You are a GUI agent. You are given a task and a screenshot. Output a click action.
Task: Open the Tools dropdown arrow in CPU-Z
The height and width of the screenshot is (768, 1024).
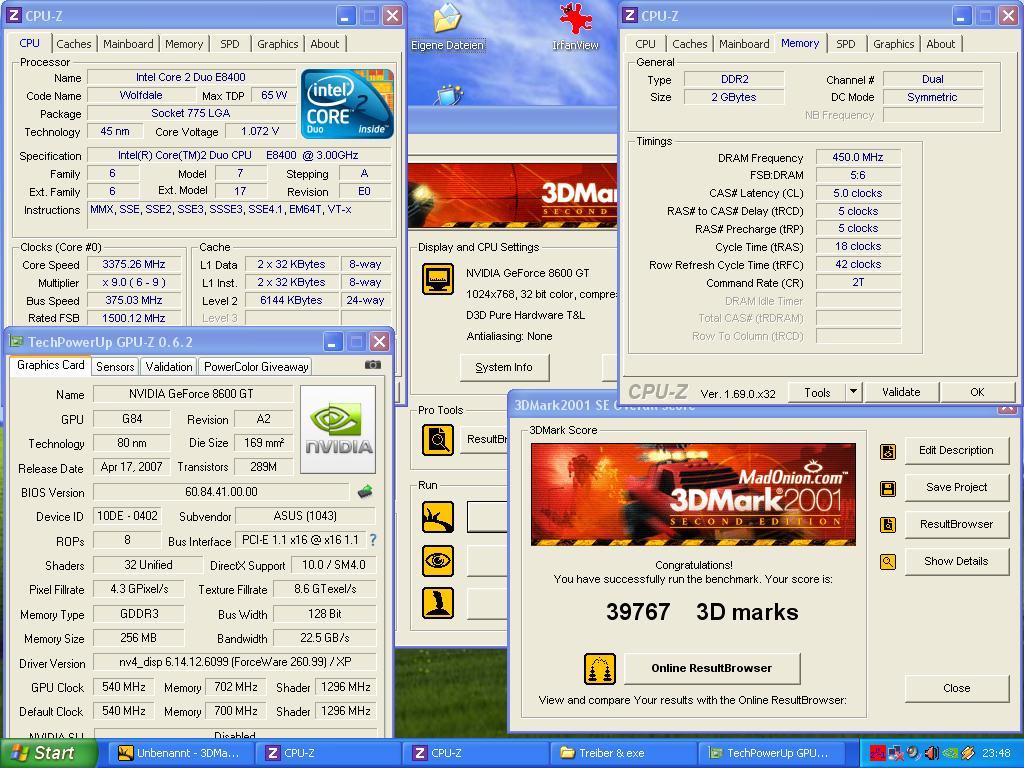point(853,392)
